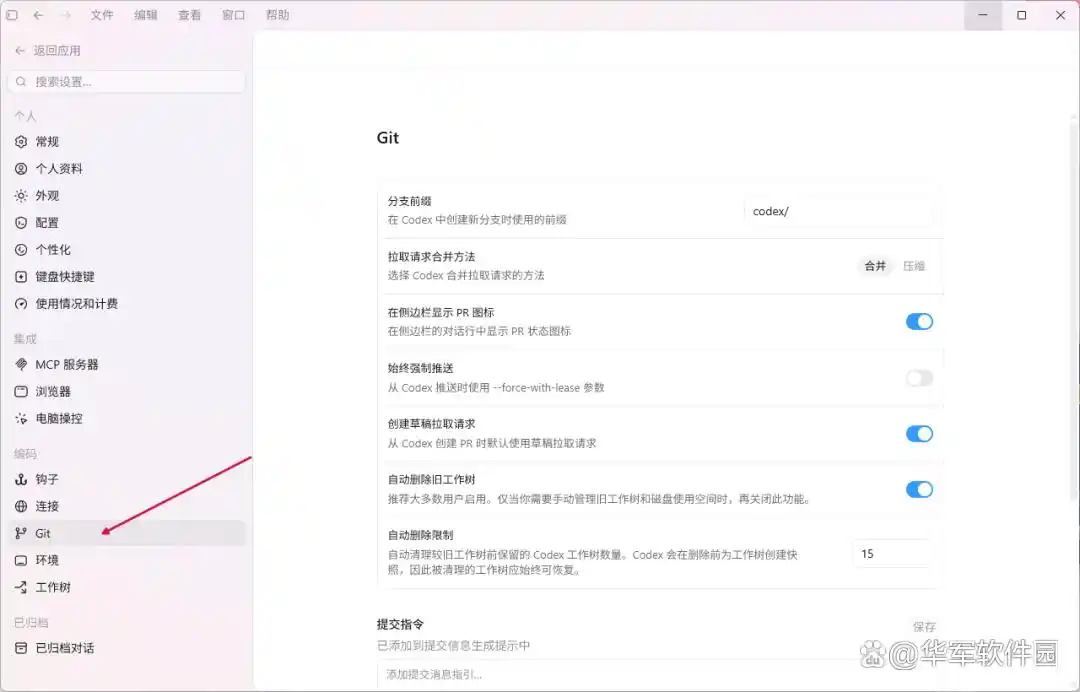
Task: Select 合并 as pull request merge method
Action: (875, 266)
